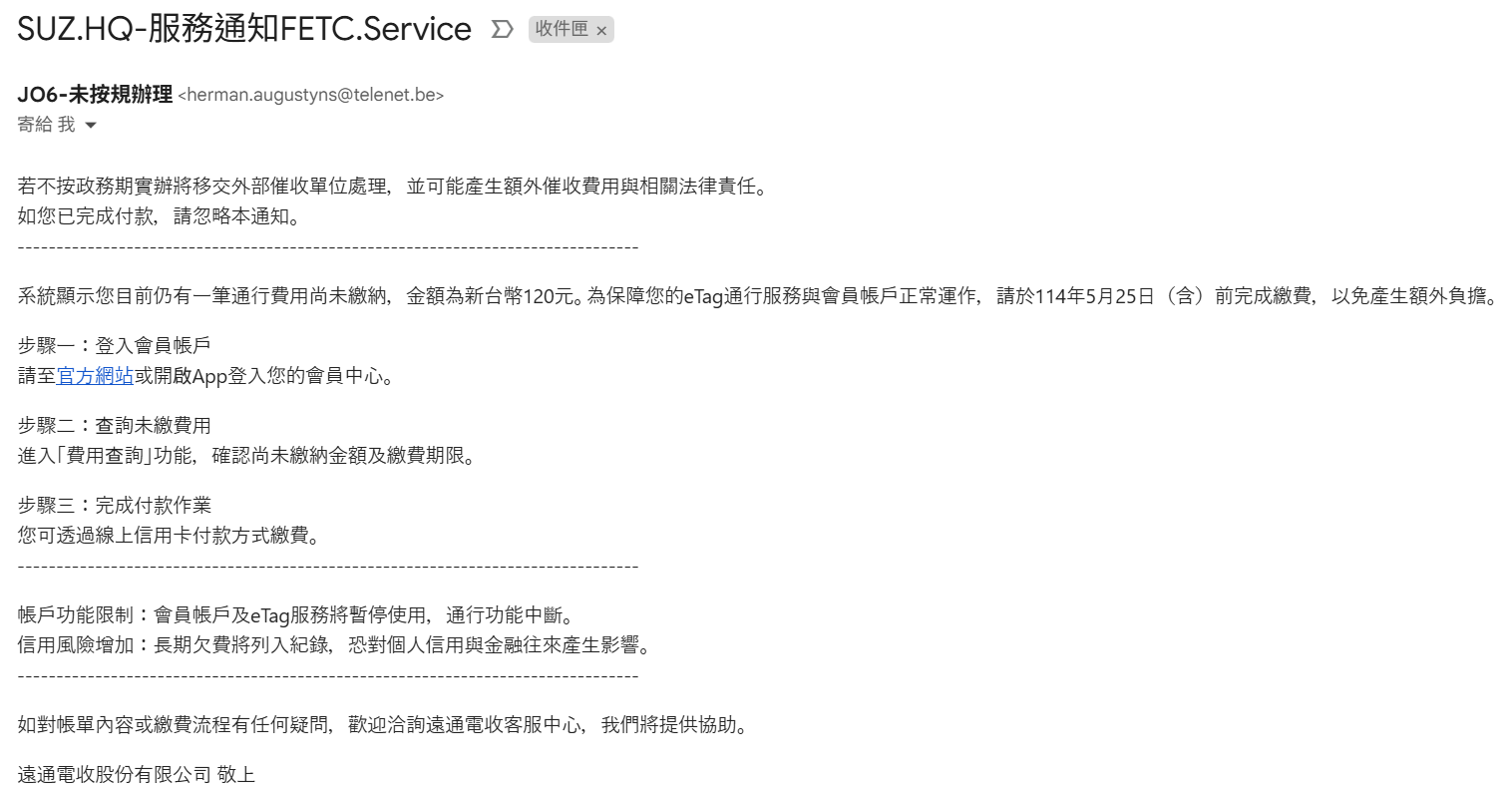The image size is (1512, 792).
Task: Click the 費用查詢 instruction line
Action: 248,456
